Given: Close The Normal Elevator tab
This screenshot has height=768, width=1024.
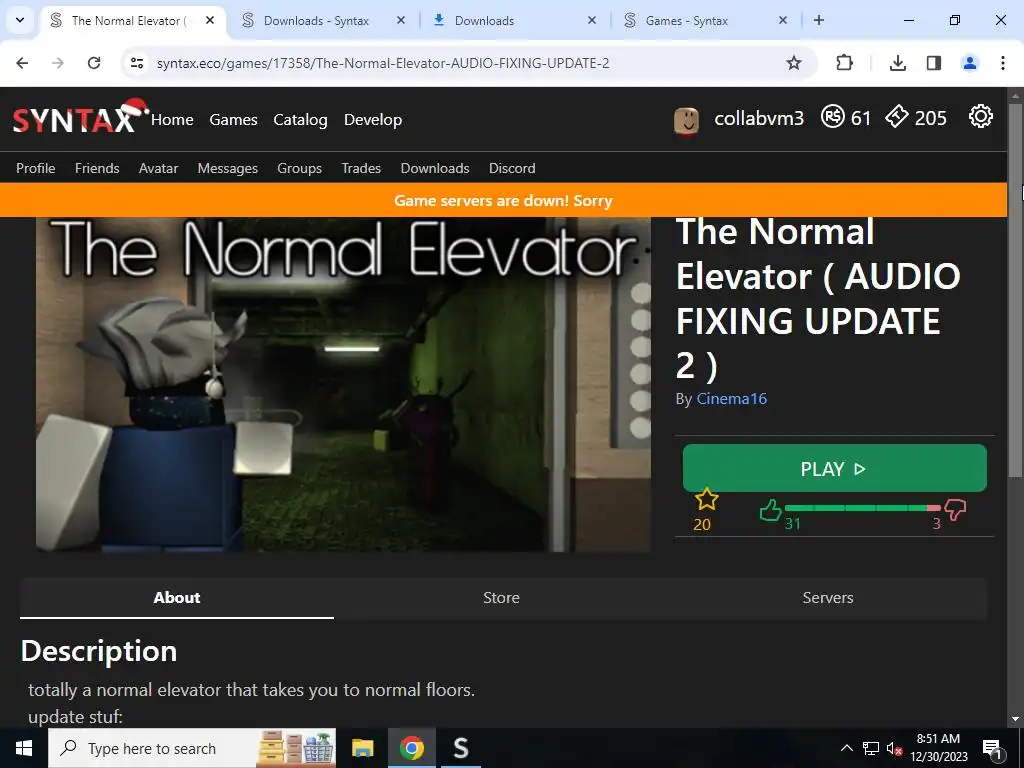Looking at the screenshot, I should (210, 20).
